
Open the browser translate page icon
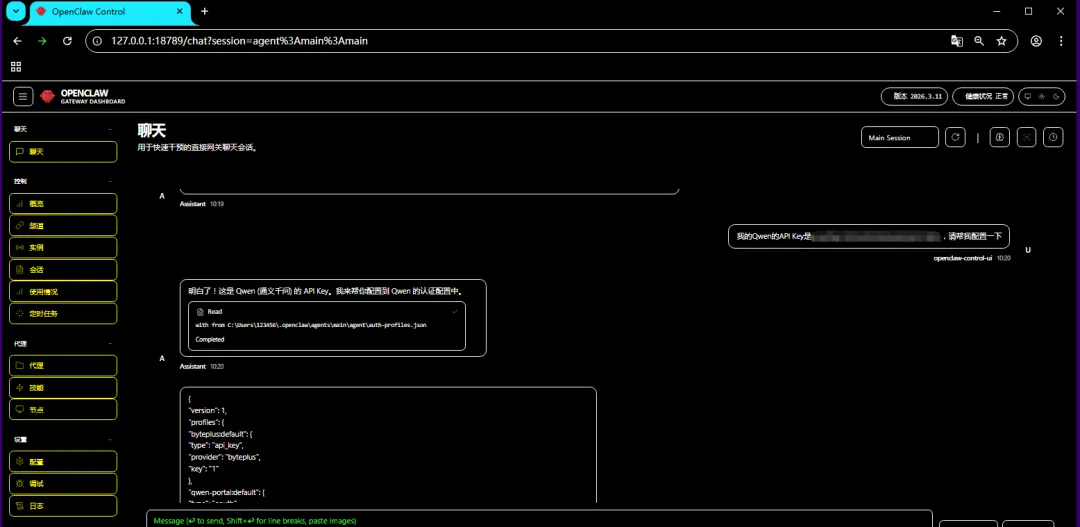pos(957,41)
